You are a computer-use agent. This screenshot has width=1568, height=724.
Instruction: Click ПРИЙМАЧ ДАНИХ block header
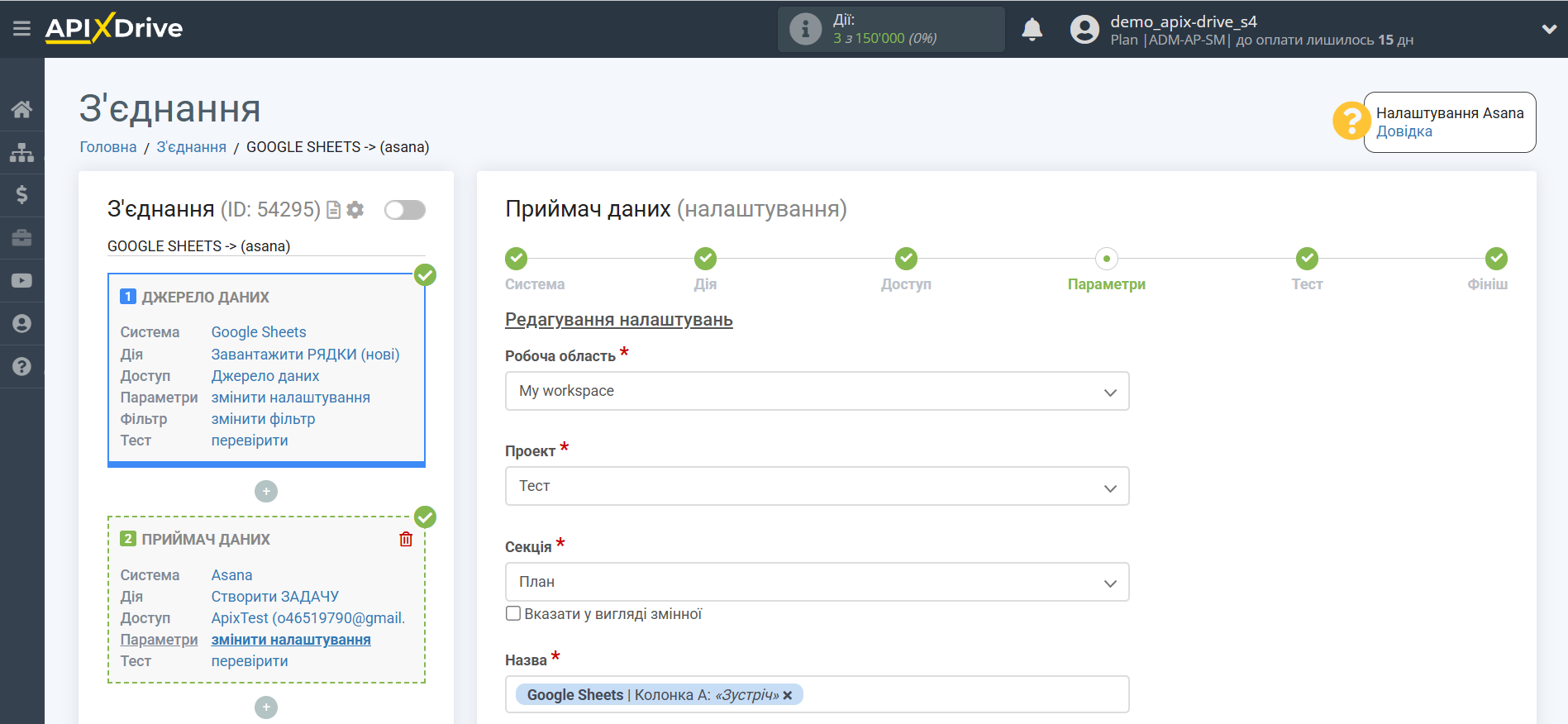coord(206,540)
